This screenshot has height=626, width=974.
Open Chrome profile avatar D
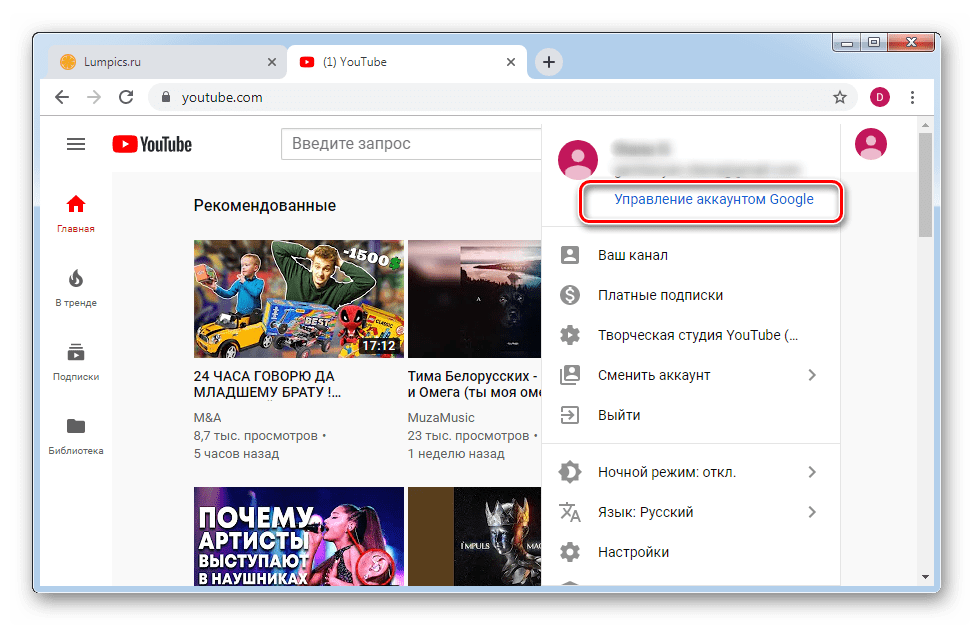point(880,97)
